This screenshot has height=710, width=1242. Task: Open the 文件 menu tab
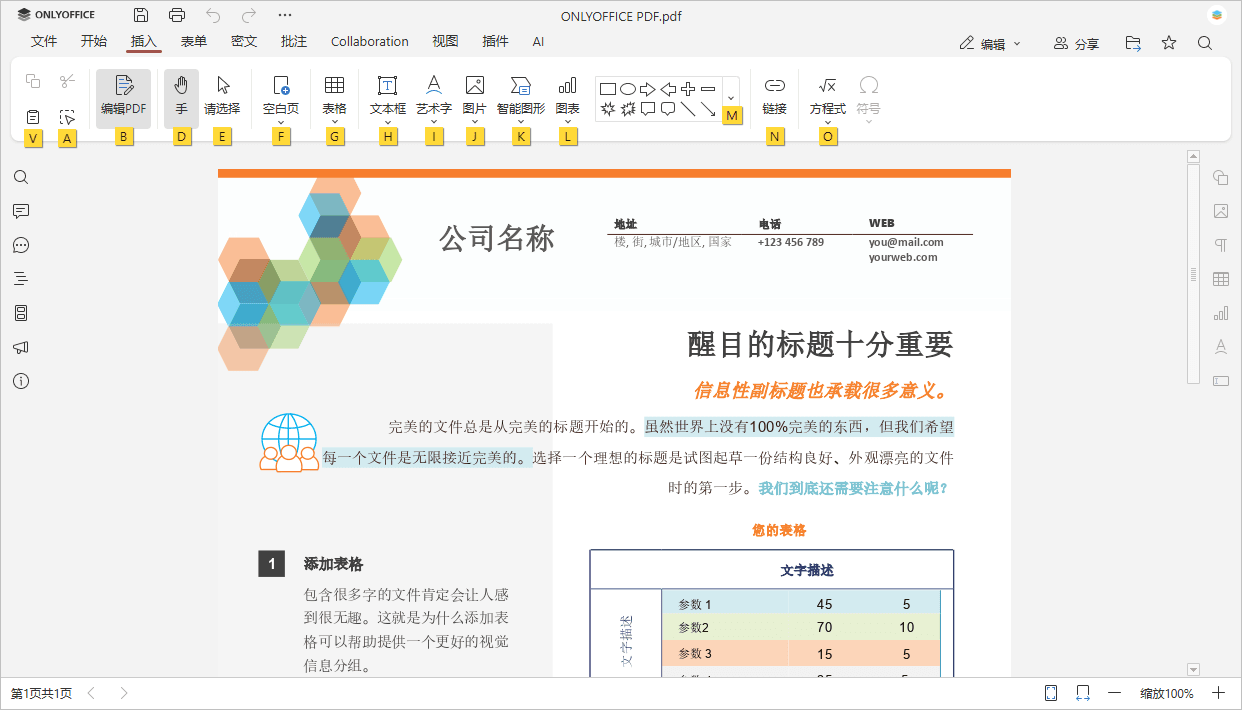[44, 42]
